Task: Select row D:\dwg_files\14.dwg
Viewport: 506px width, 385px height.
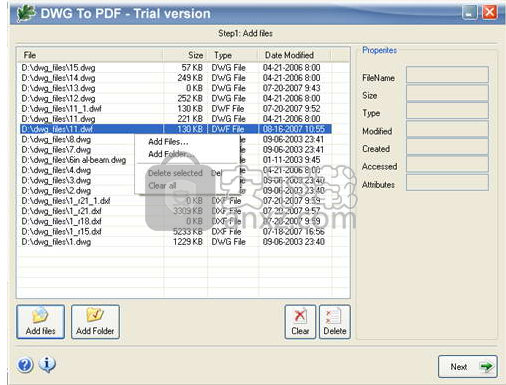Action: pyautogui.click(x=176, y=78)
